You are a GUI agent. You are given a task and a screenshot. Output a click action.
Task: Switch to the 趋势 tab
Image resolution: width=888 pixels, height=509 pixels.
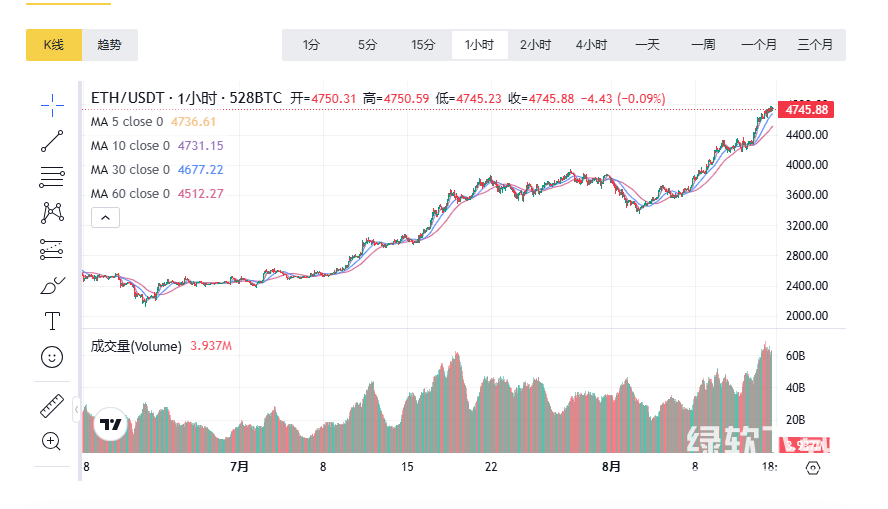pyautogui.click(x=110, y=45)
